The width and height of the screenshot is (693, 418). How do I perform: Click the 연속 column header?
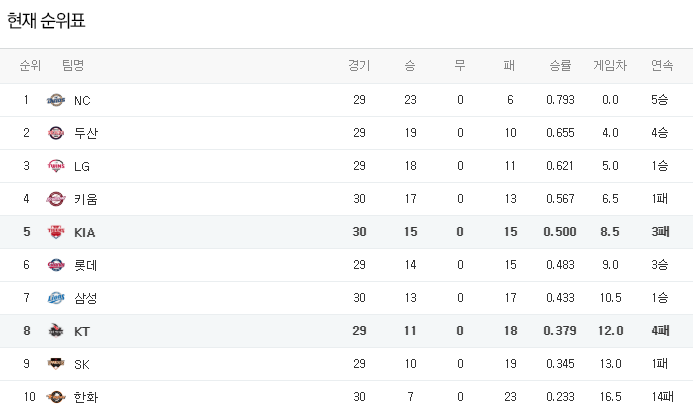pyautogui.click(x=661, y=66)
